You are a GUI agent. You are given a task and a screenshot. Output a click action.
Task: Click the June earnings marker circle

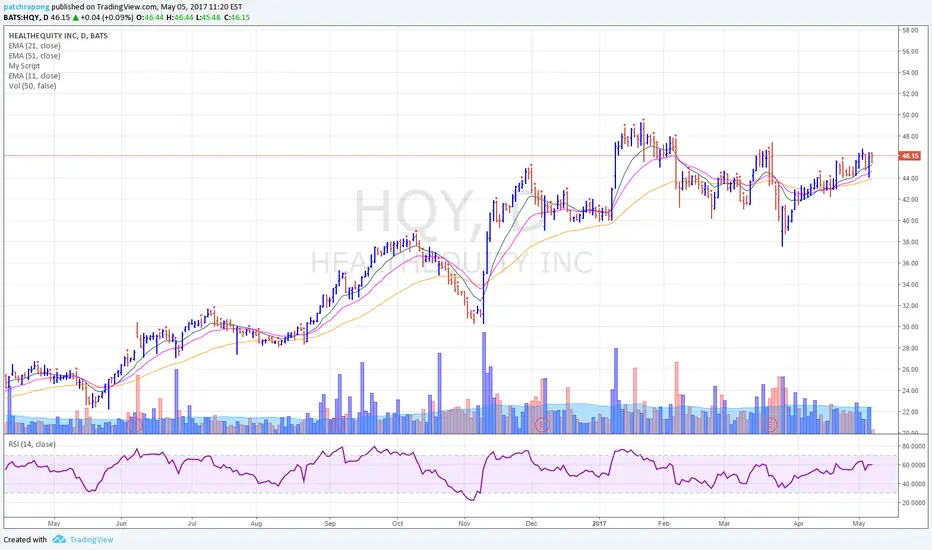[135, 425]
